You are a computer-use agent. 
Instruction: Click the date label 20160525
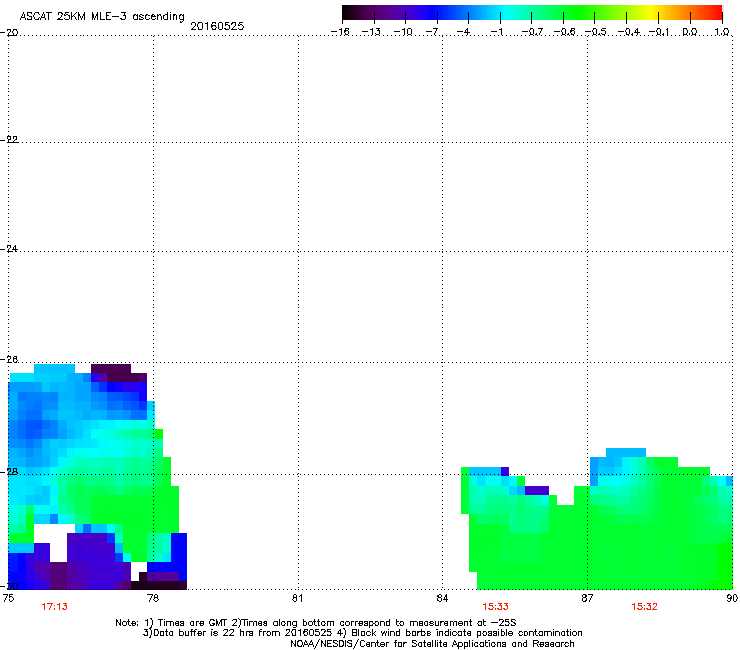pos(217,26)
